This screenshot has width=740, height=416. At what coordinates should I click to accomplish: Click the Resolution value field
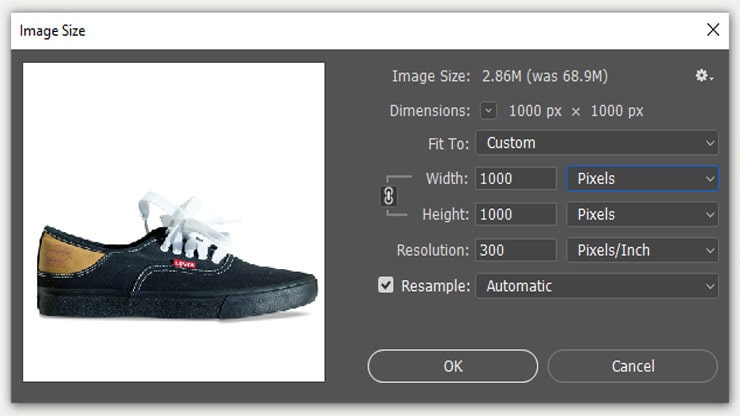coord(516,250)
